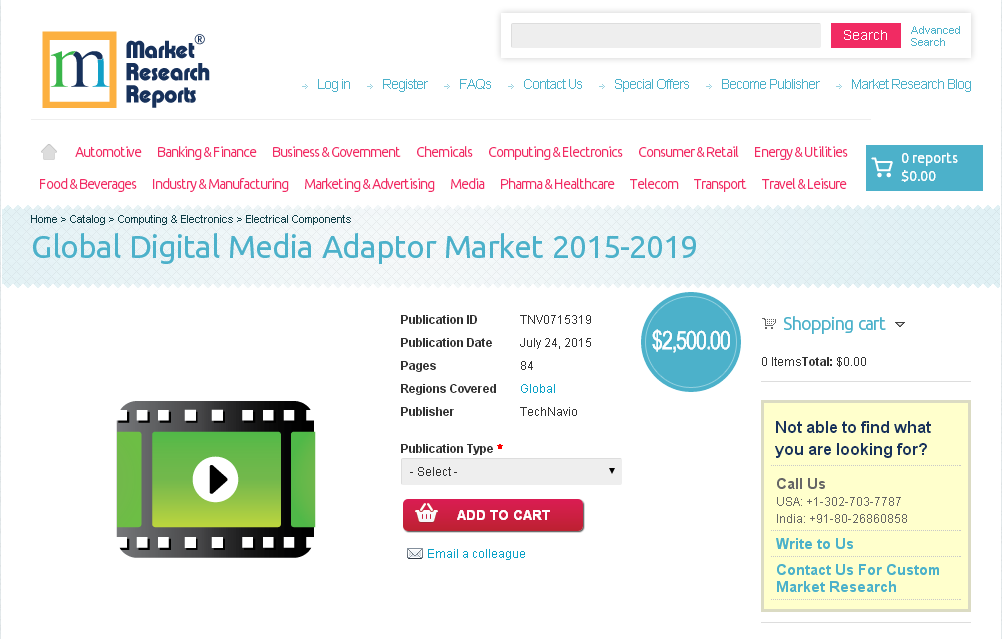Viewport: 1002px width, 639px height.
Task: Expand the Shopping cart chevron arrow
Action: pos(900,324)
